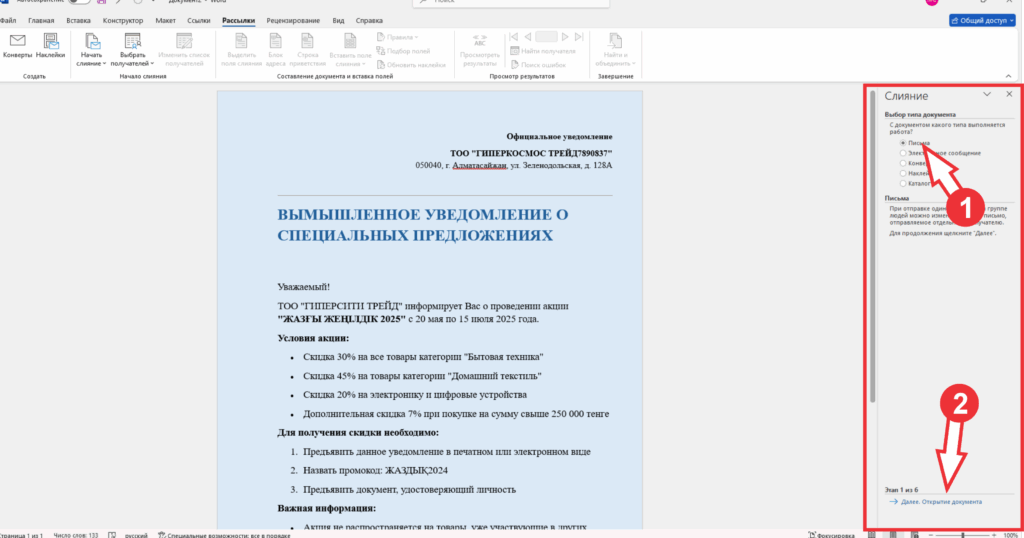This screenshot has height=538, width=1024.
Task: Click the Наклейки labels icon
Action: [x=50, y=41]
